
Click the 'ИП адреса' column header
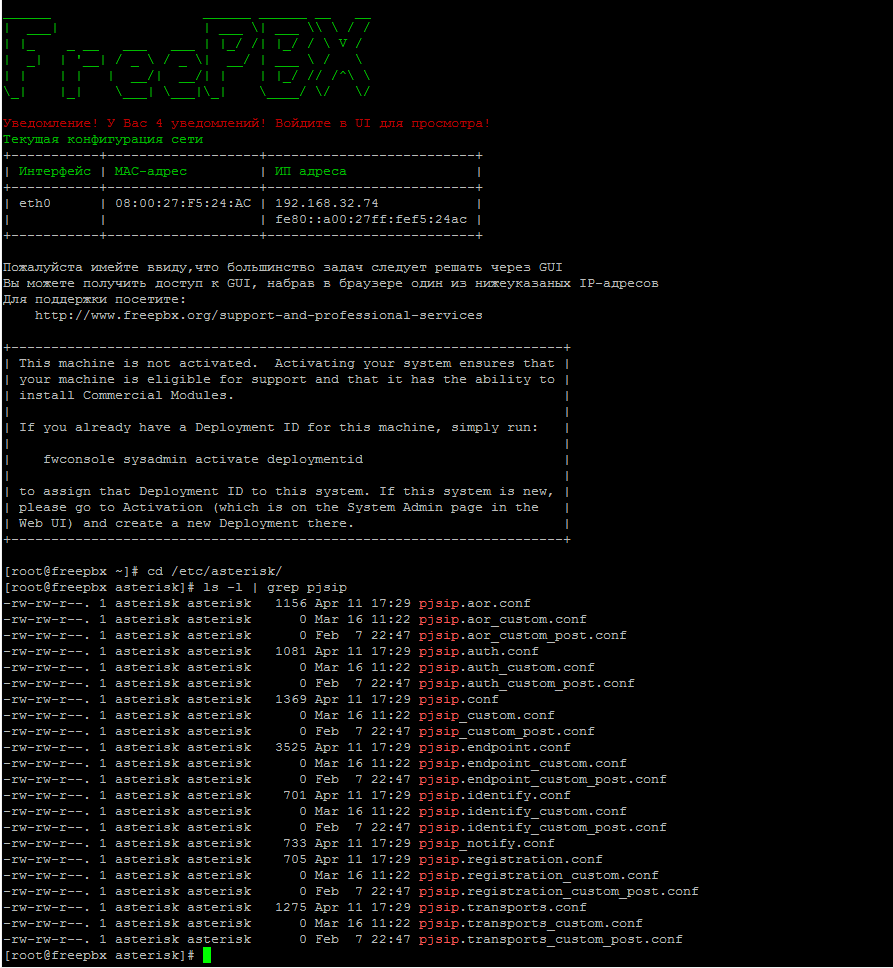click(x=310, y=172)
